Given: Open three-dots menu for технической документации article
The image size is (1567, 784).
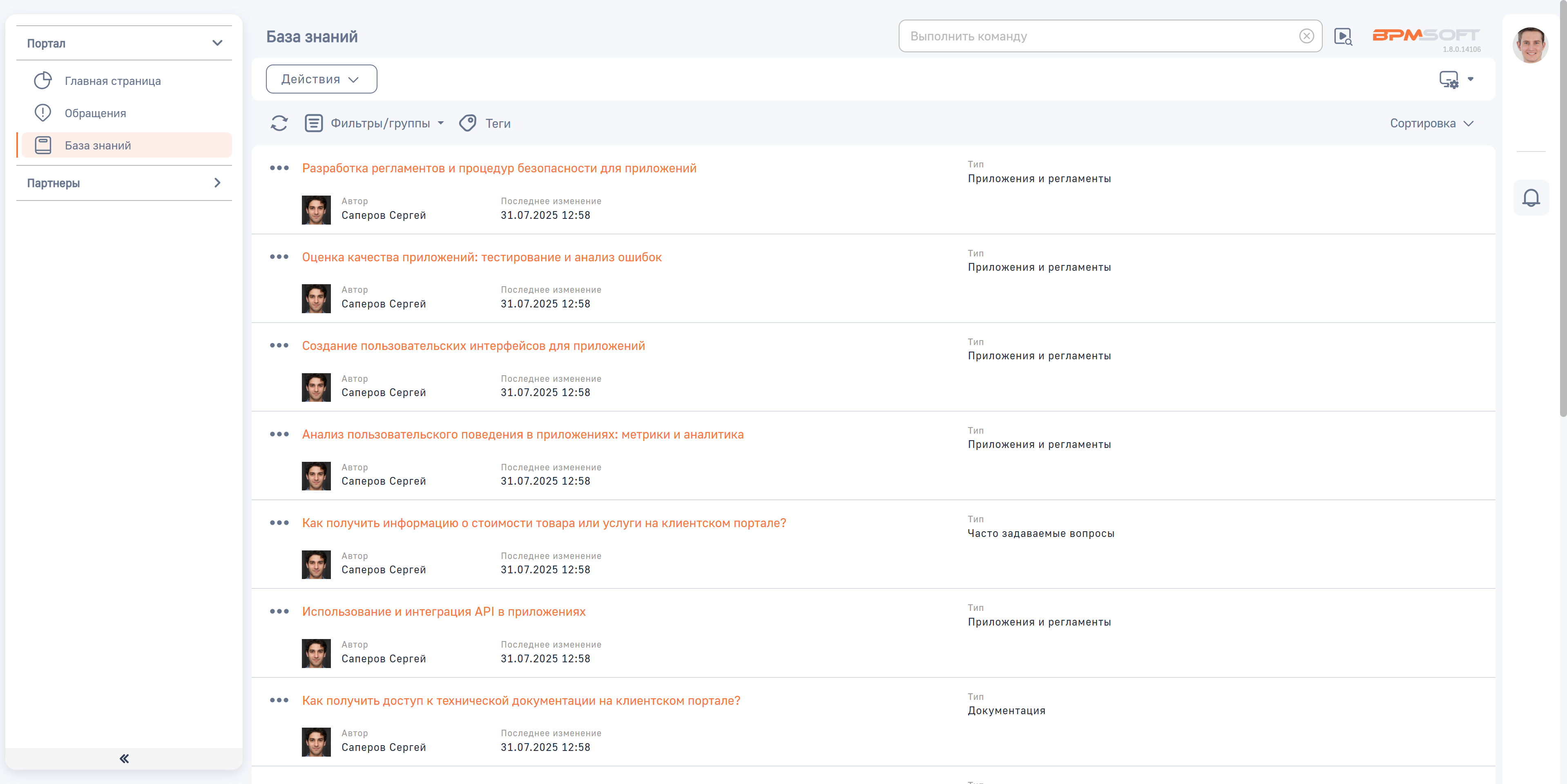Looking at the screenshot, I should [279, 700].
